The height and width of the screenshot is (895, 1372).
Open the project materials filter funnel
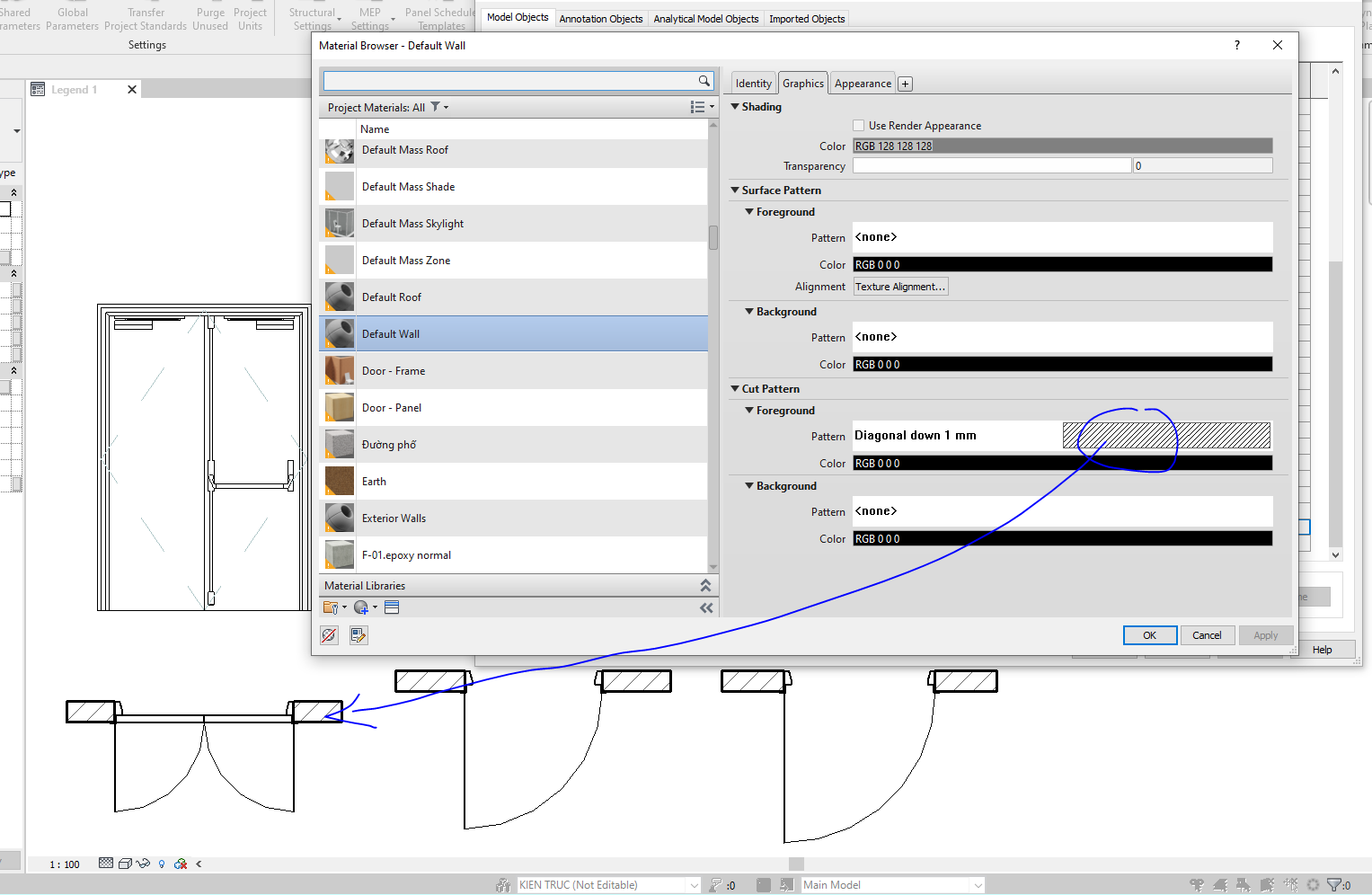click(436, 107)
